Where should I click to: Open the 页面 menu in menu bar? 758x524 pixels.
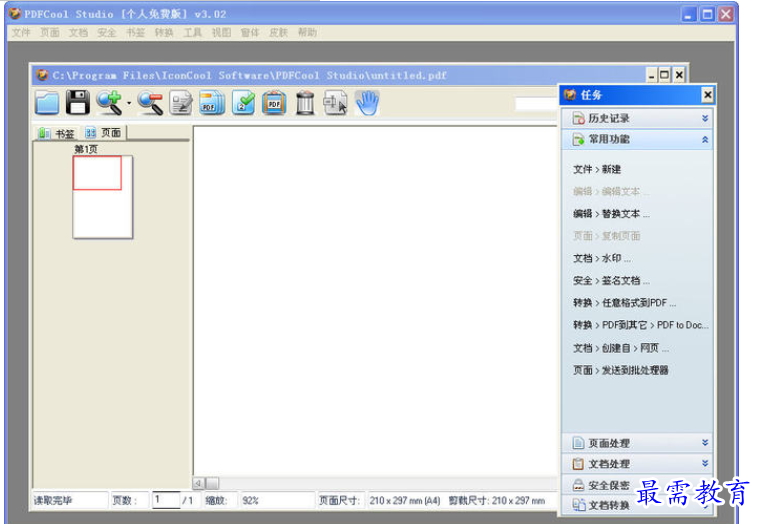tap(50, 32)
